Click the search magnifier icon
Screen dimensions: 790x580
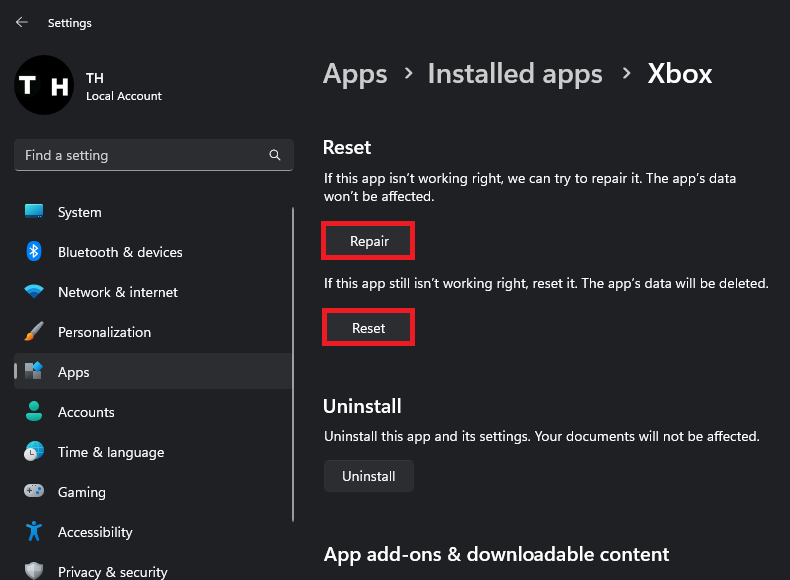275,156
